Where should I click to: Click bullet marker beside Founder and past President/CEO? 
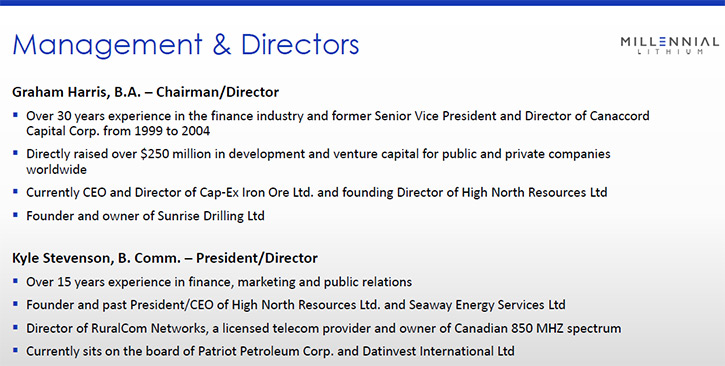pyautogui.click(x=16, y=304)
